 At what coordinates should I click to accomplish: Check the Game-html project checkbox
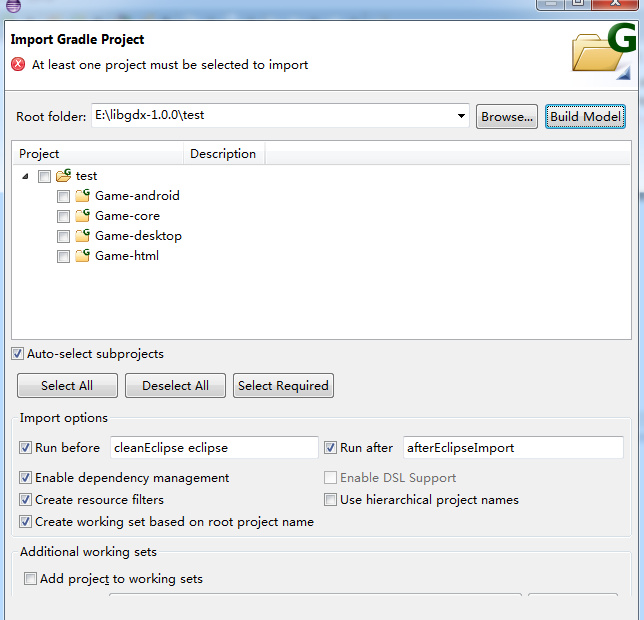pyautogui.click(x=63, y=257)
